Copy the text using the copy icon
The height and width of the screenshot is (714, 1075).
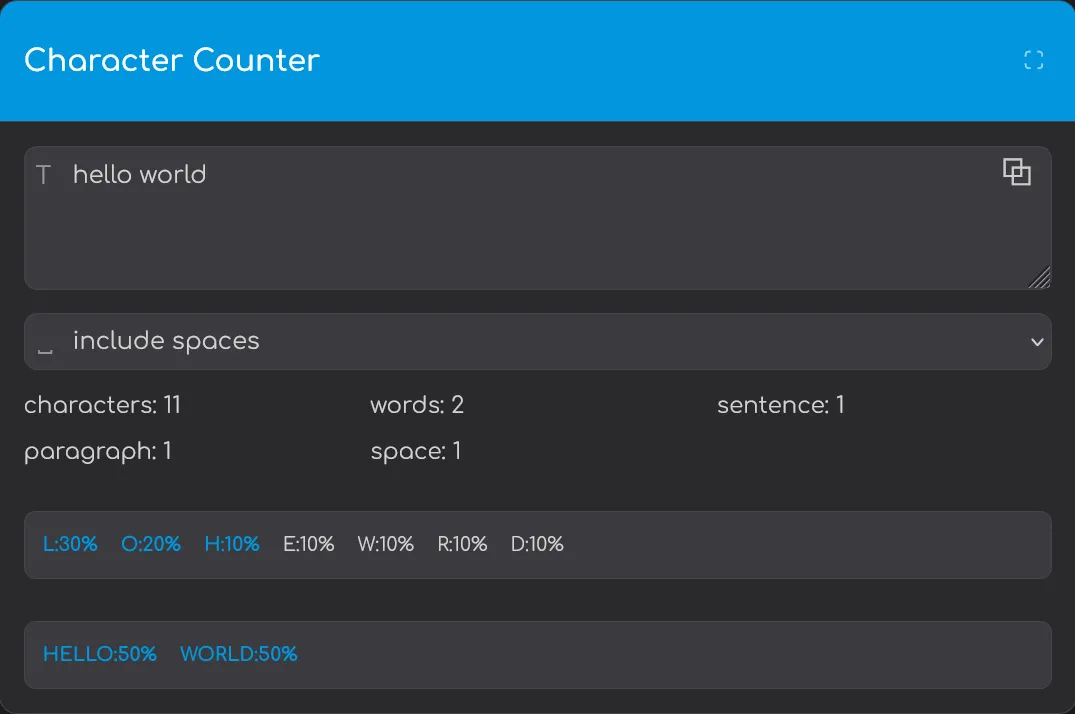(x=1016, y=172)
